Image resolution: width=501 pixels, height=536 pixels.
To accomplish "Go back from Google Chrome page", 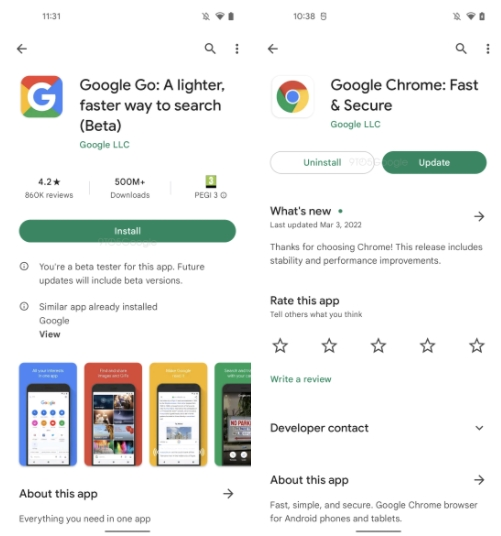I will point(273,49).
